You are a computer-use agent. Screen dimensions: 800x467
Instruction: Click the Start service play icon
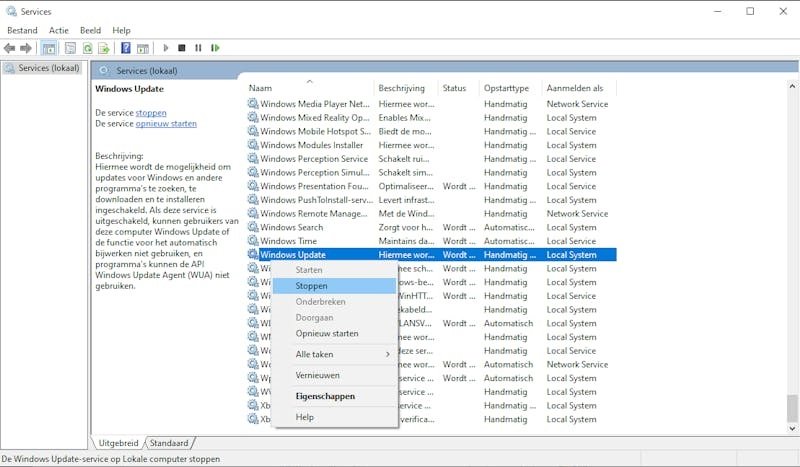[166, 48]
